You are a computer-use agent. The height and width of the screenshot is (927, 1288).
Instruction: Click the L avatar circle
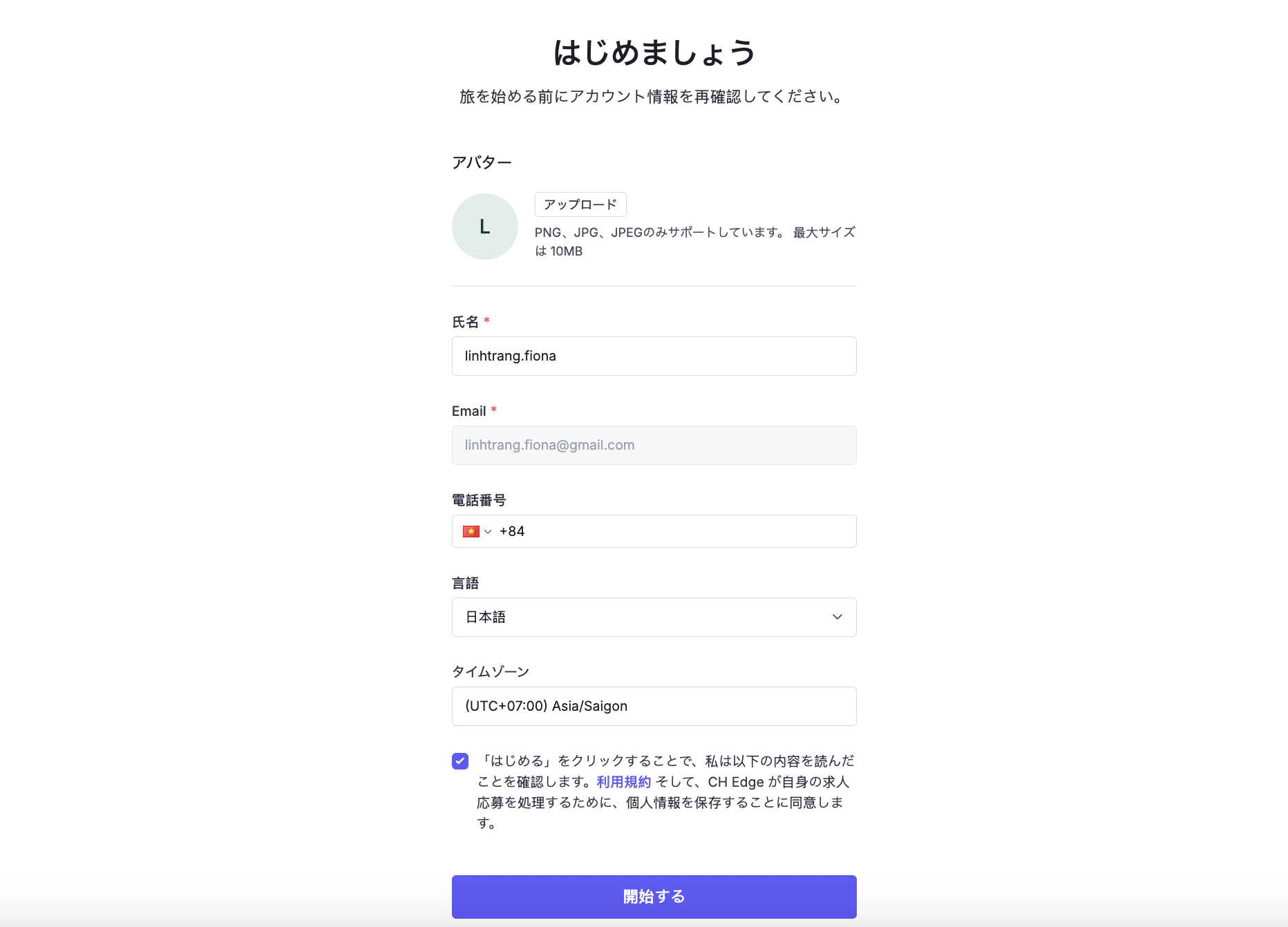[484, 227]
